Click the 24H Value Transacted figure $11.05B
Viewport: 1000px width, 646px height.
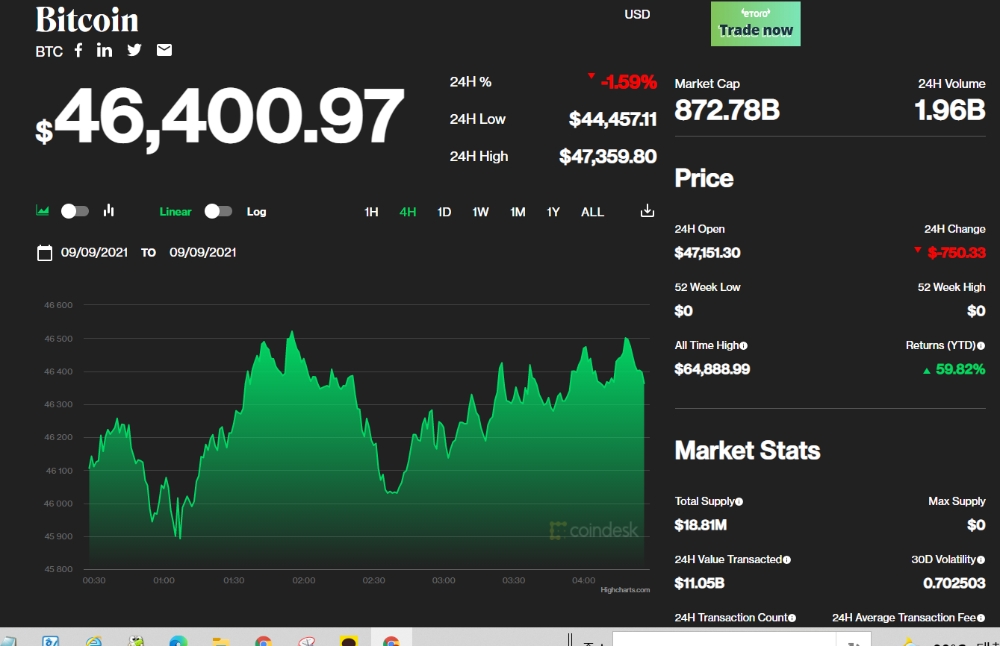click(700, 583)
